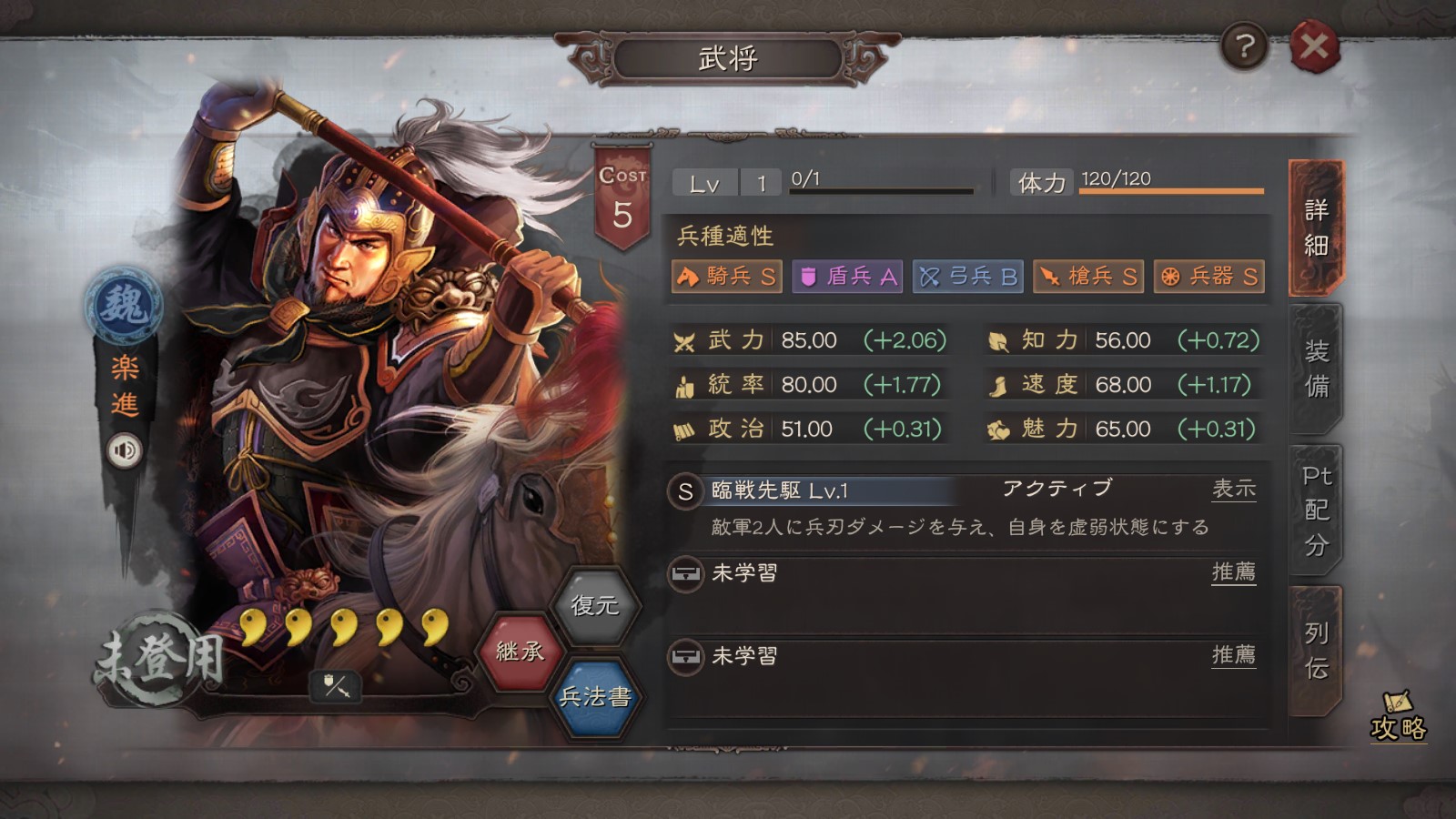Select the 盾兵 A troop aptitude badge
Viewport: 1456px width, 819px height.
pos(846,276)
